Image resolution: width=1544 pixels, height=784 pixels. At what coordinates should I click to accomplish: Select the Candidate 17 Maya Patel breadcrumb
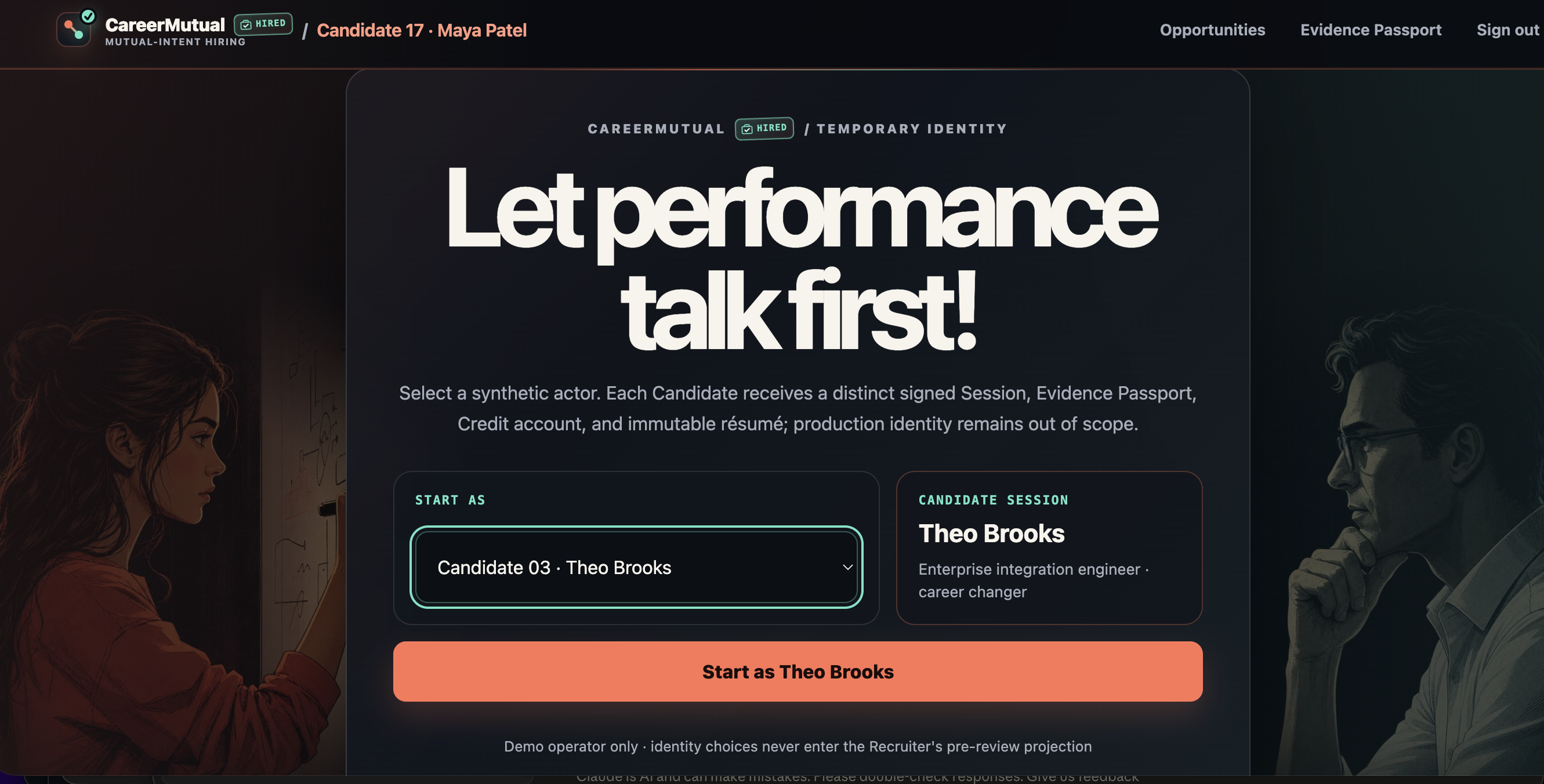(x=421, y=30)
